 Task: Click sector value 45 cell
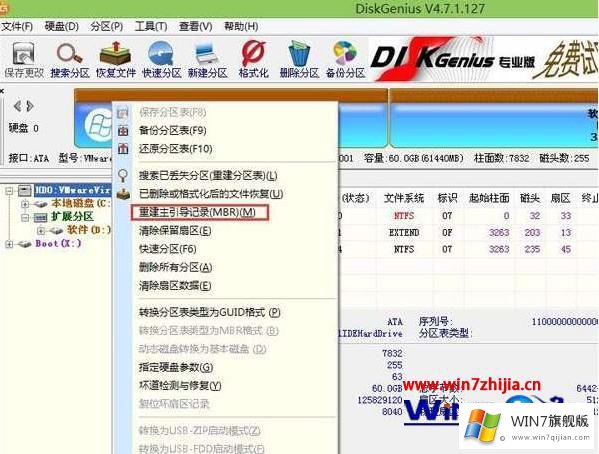565,250
